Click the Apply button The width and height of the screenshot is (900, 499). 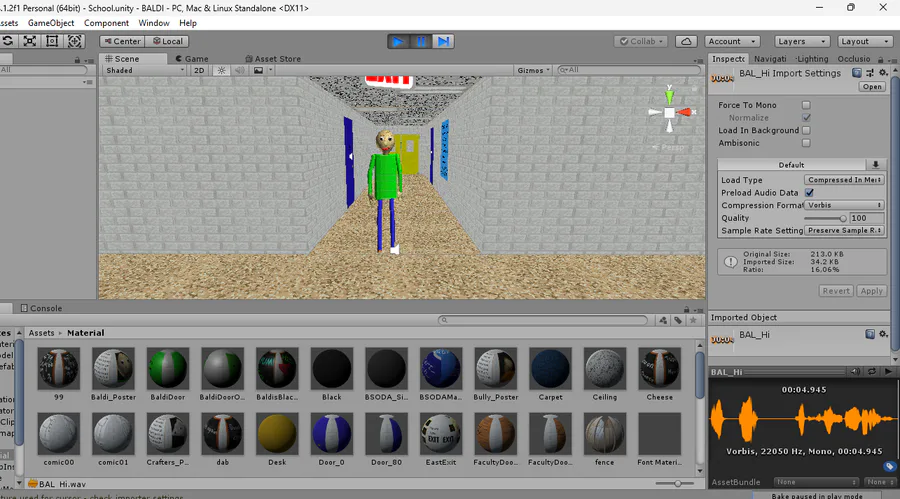click(x=871, y=291)
